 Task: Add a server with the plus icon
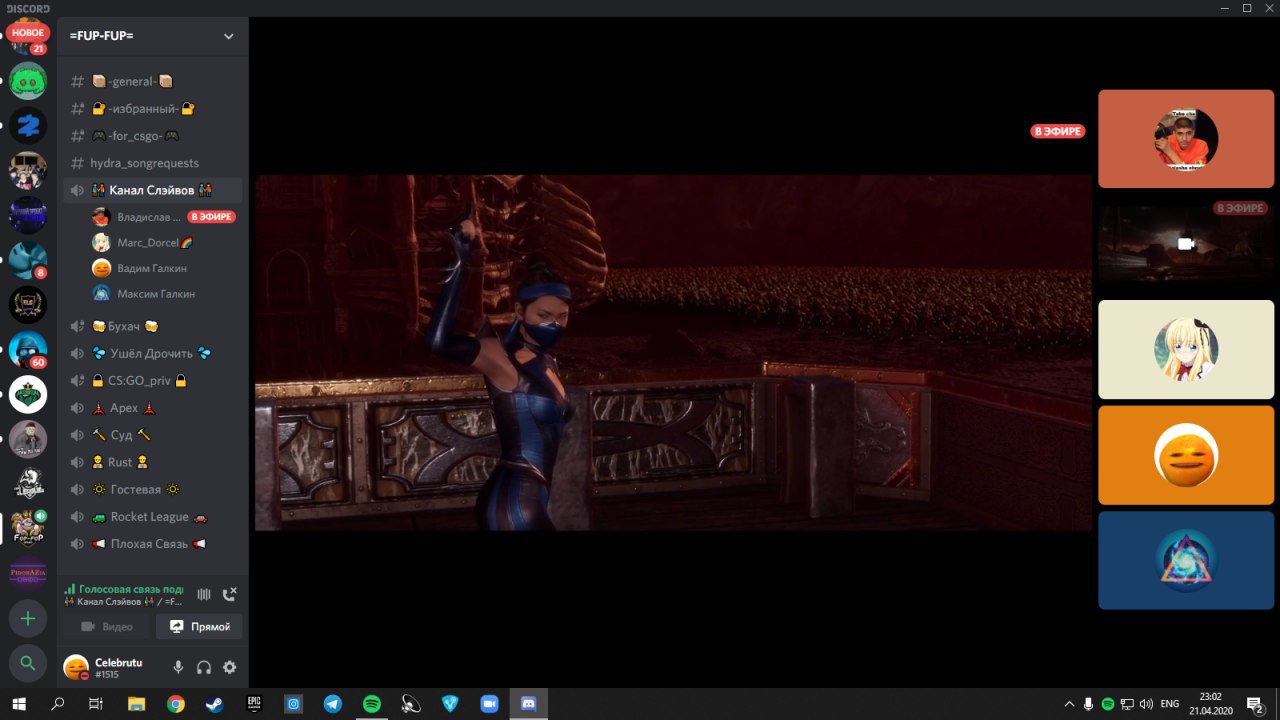click(x=28, y=619)
